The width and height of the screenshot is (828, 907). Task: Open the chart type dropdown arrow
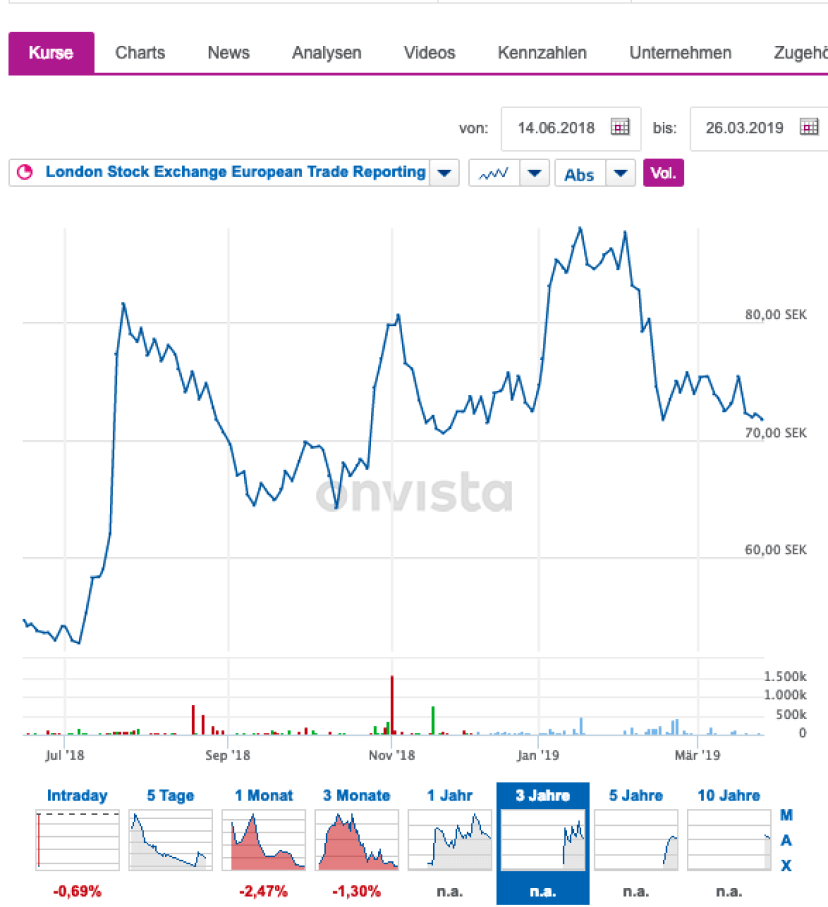point(535,172)
